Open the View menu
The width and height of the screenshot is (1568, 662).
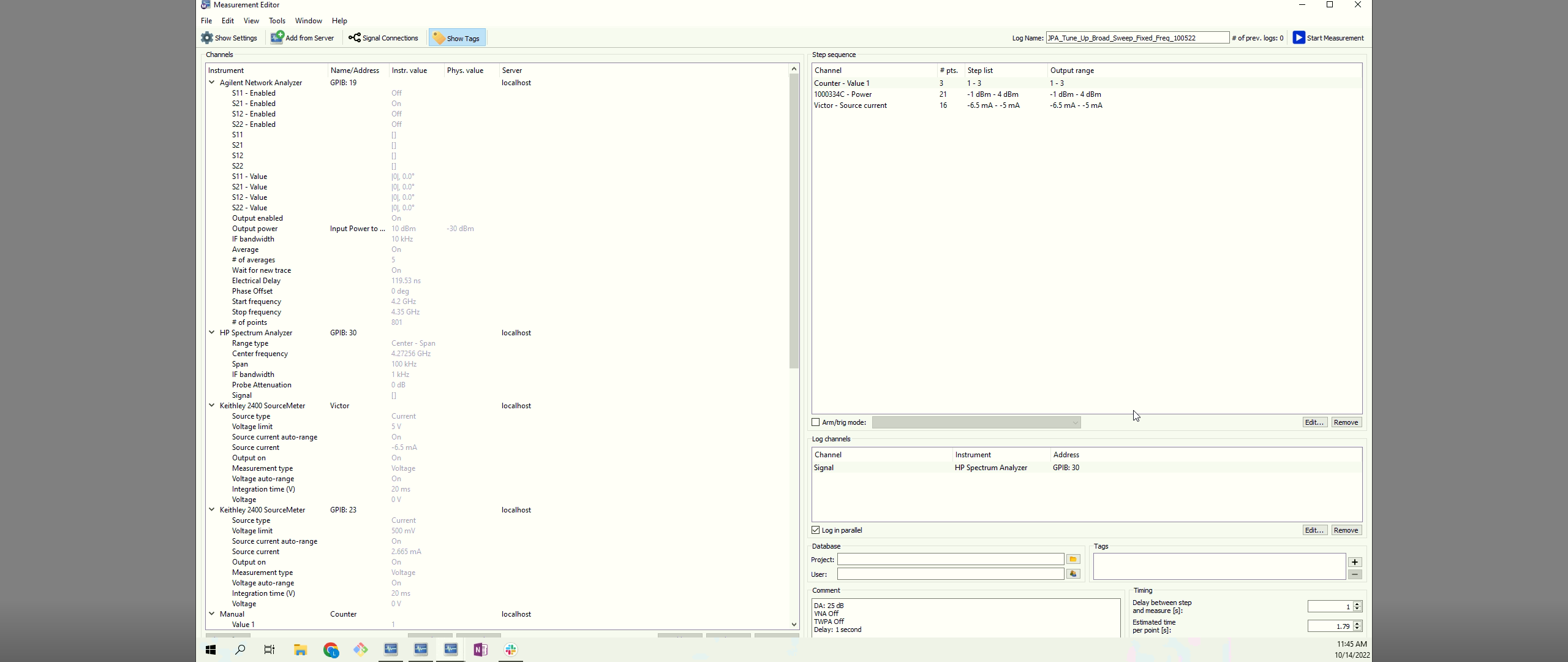tap(251, 21)
